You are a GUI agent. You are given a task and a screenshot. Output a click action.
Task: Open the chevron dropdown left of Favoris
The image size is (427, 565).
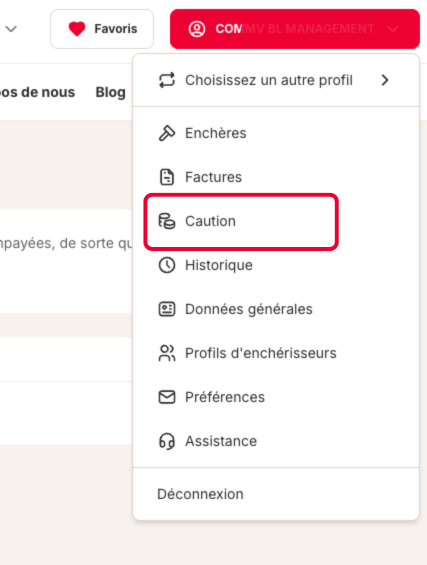[x=12, y=29]
